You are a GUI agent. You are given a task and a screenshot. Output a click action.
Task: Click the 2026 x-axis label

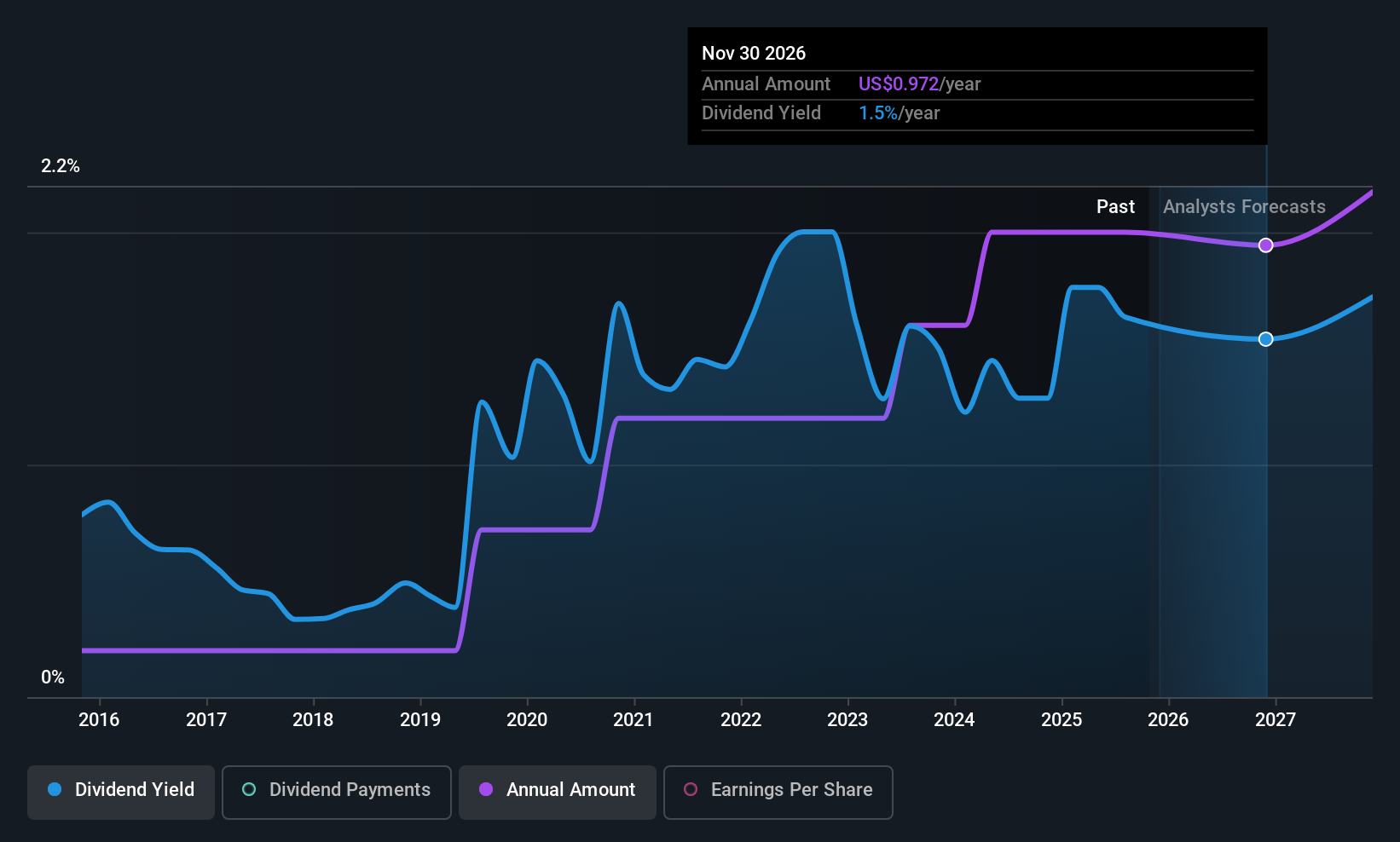tap(1168, 720)
